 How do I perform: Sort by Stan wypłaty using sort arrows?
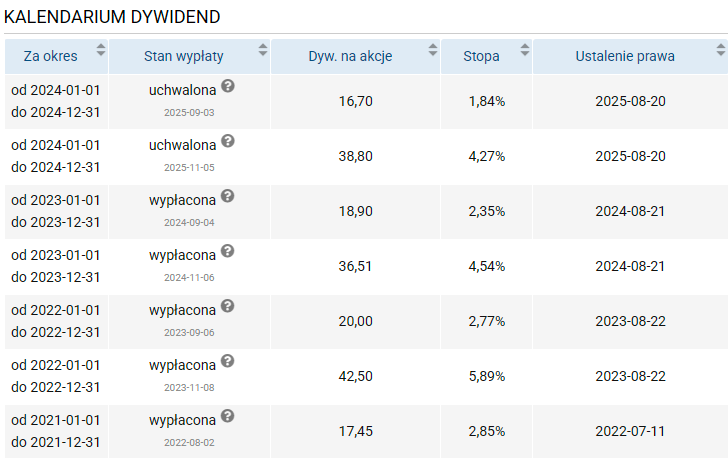[x=263, y=50]
